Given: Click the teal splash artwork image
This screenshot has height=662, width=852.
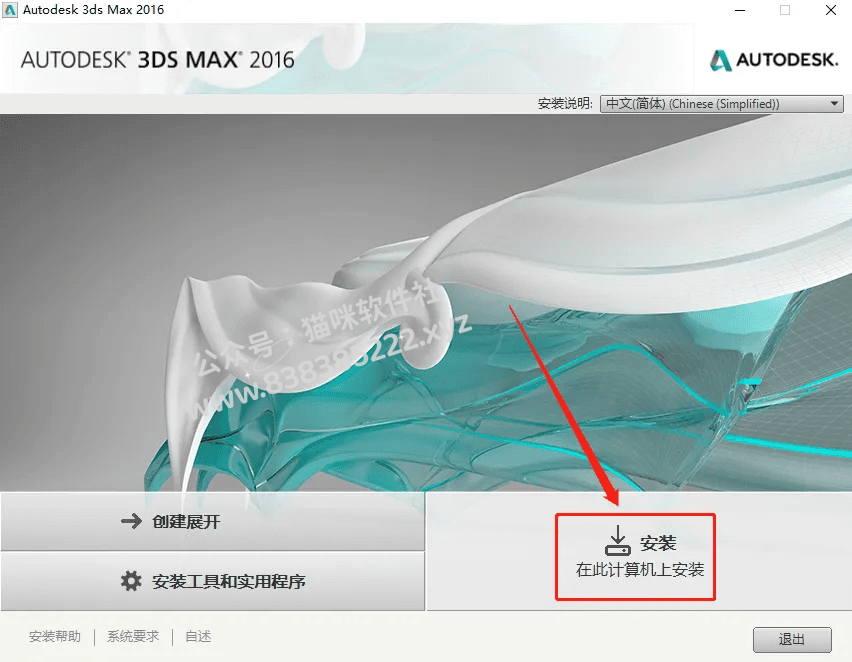Looking at the screenshot, I should click(426, 303).
